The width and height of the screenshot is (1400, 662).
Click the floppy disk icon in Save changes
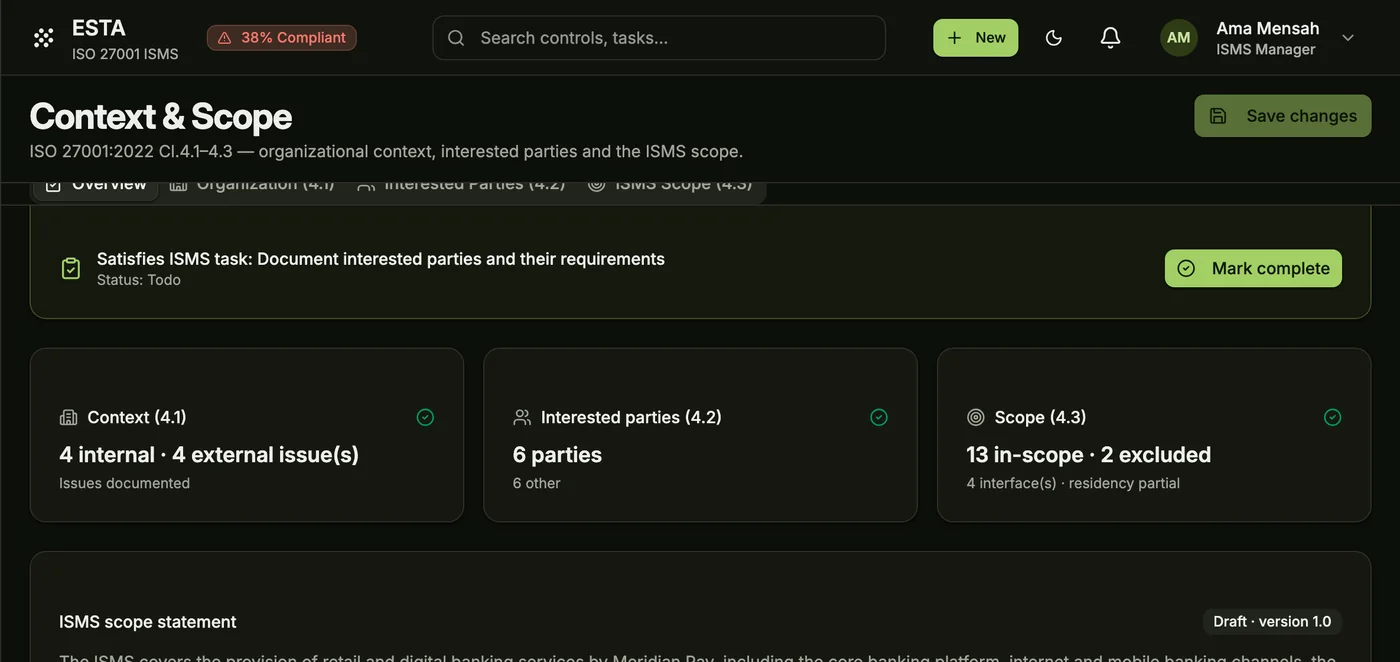(x=1218, y=116)
